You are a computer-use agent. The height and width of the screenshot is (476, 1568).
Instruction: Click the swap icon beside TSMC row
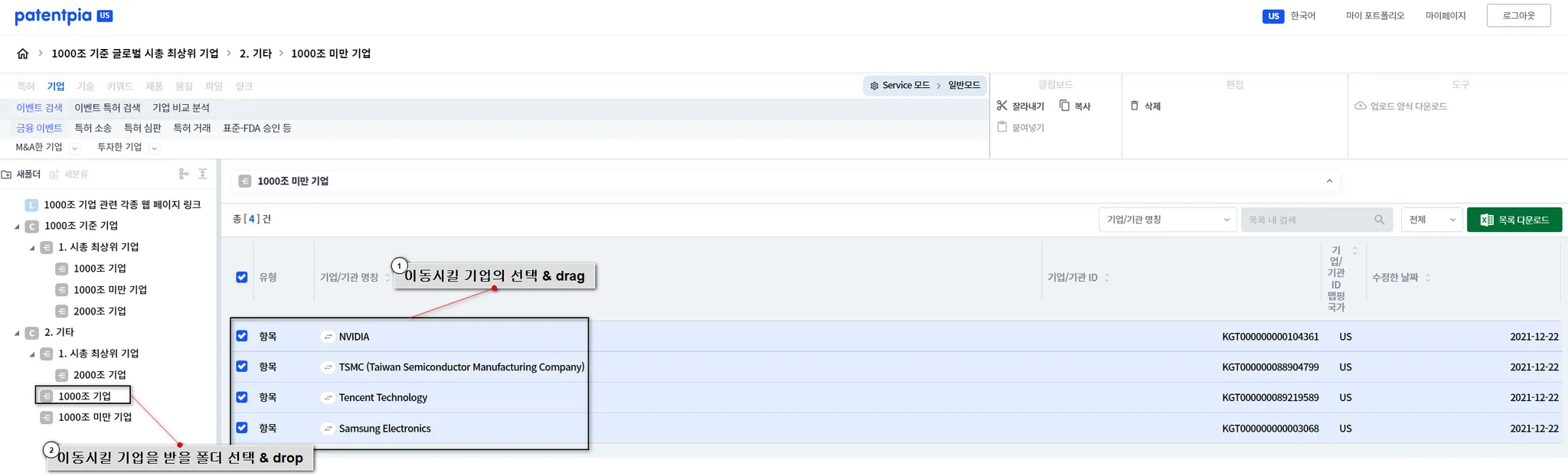point(328,367)
